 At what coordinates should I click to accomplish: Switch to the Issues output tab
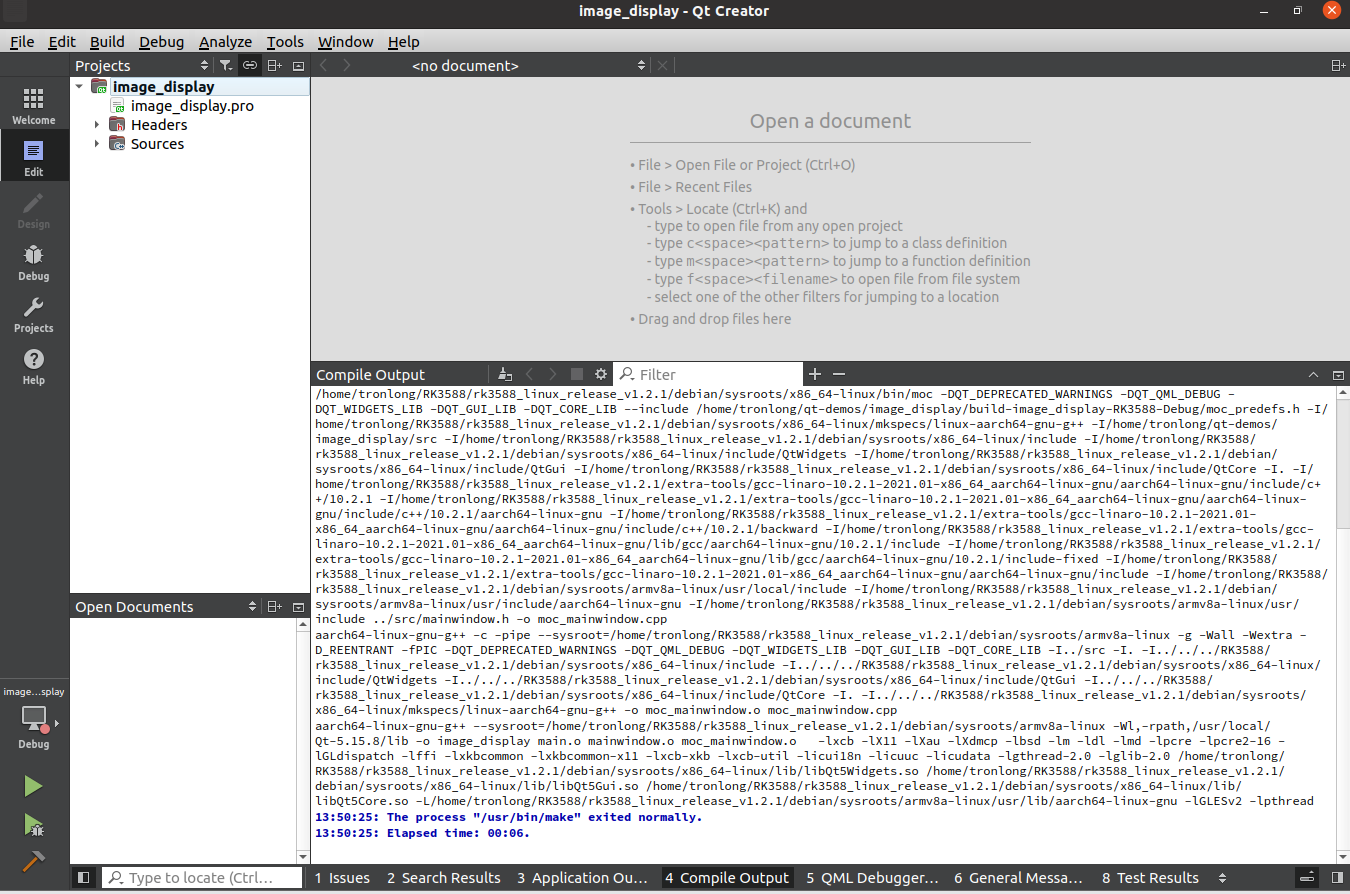pyautogui.click(x=342, y=878)
